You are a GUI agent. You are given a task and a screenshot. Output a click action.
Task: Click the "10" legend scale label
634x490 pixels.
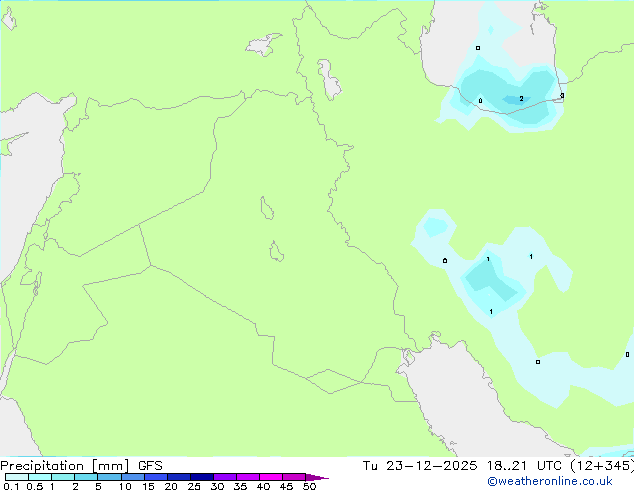pyautogui.click(x=125, y=486)
